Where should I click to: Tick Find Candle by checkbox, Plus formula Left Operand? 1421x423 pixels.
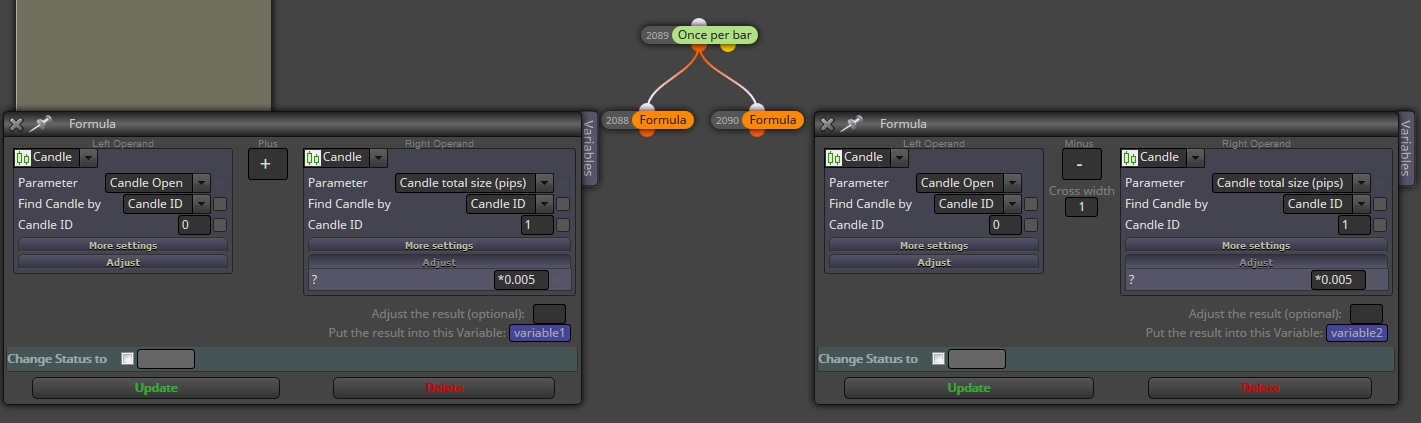(220, 204)
